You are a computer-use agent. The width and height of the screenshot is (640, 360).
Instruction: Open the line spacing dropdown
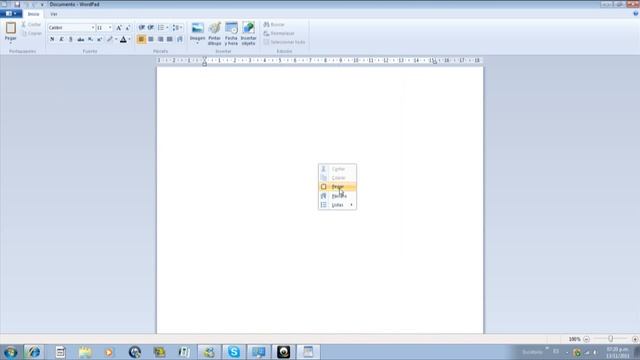[177, 27]
